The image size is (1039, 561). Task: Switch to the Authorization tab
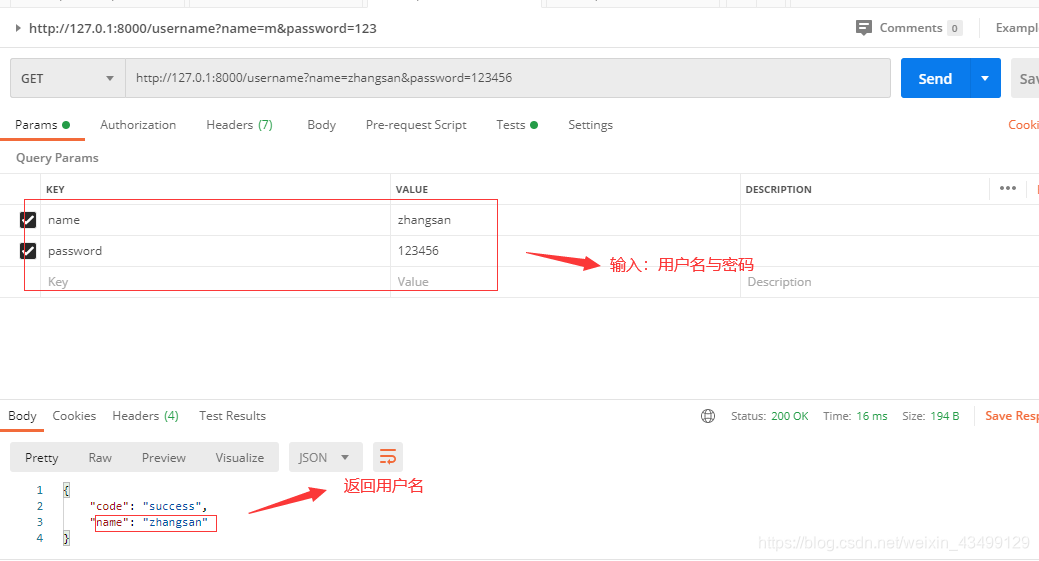pos(138,125)
